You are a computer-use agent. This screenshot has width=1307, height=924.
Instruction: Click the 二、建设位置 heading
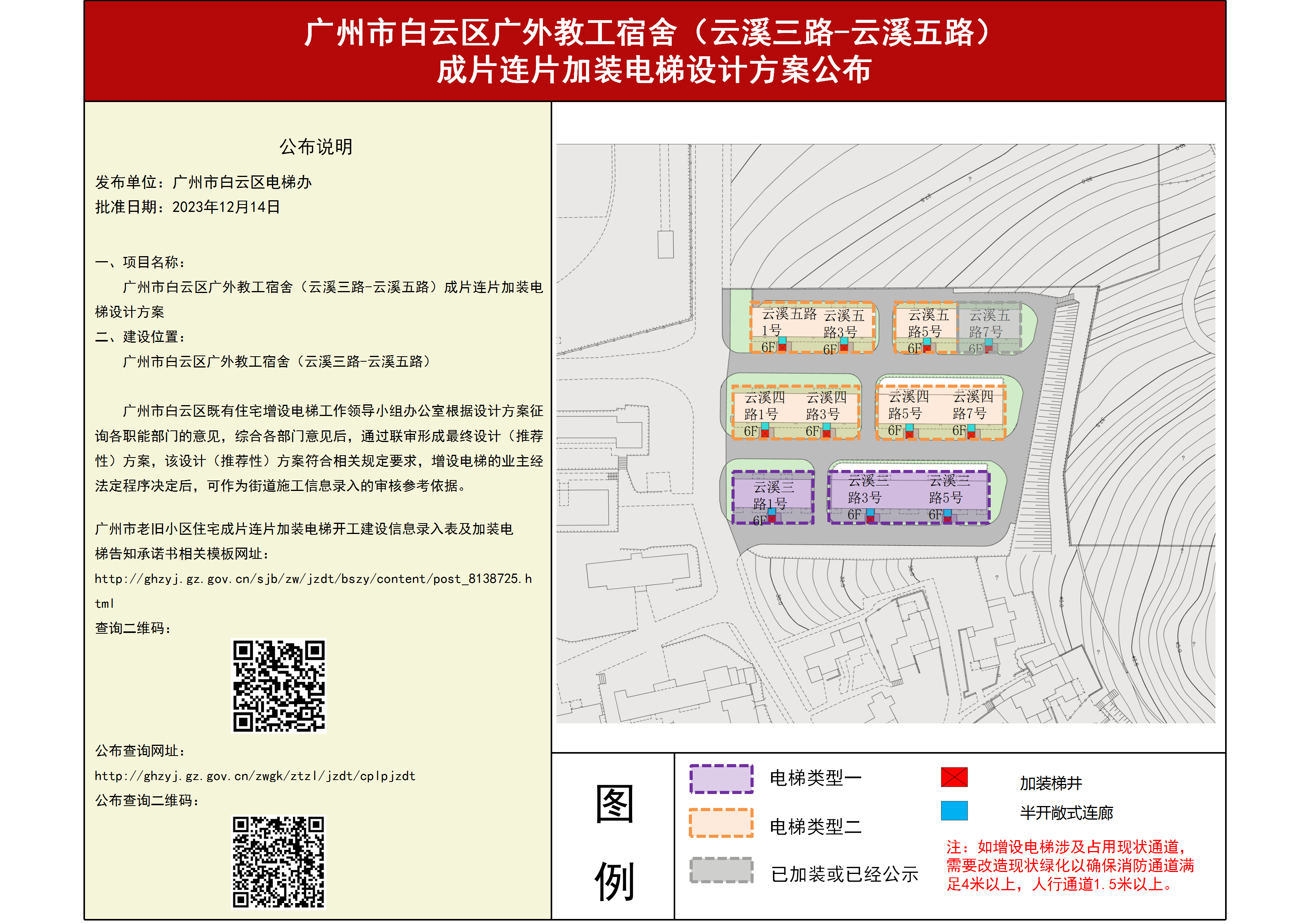140,337
